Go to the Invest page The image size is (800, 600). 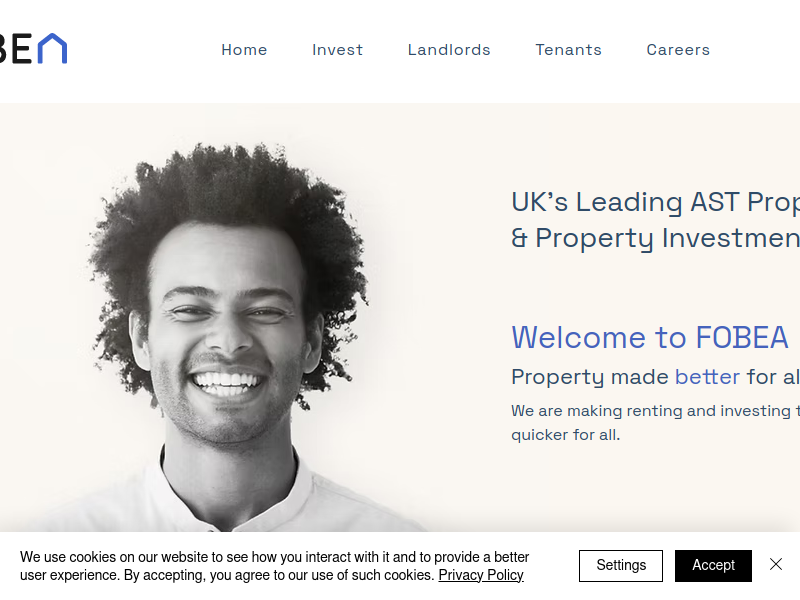click(337, 49)
